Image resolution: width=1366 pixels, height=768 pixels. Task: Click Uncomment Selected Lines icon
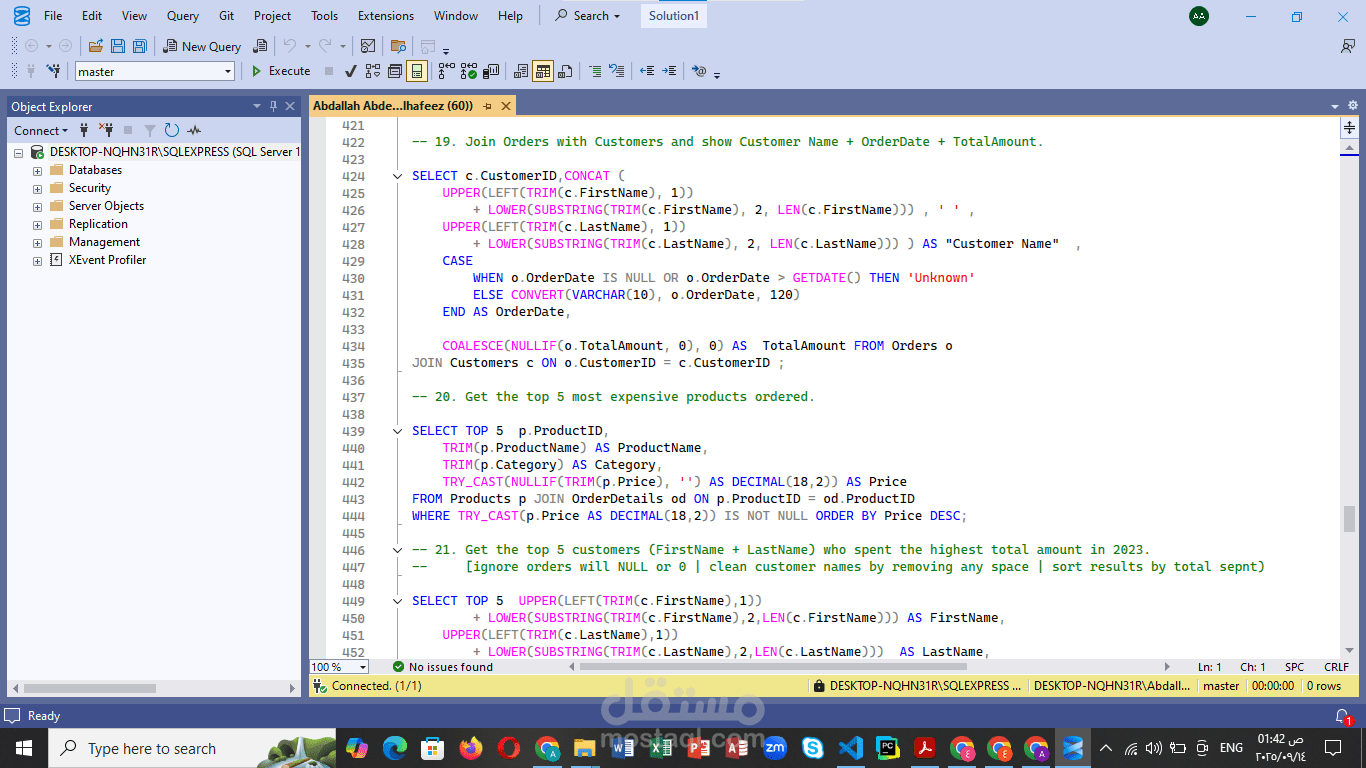pos(617,71)
